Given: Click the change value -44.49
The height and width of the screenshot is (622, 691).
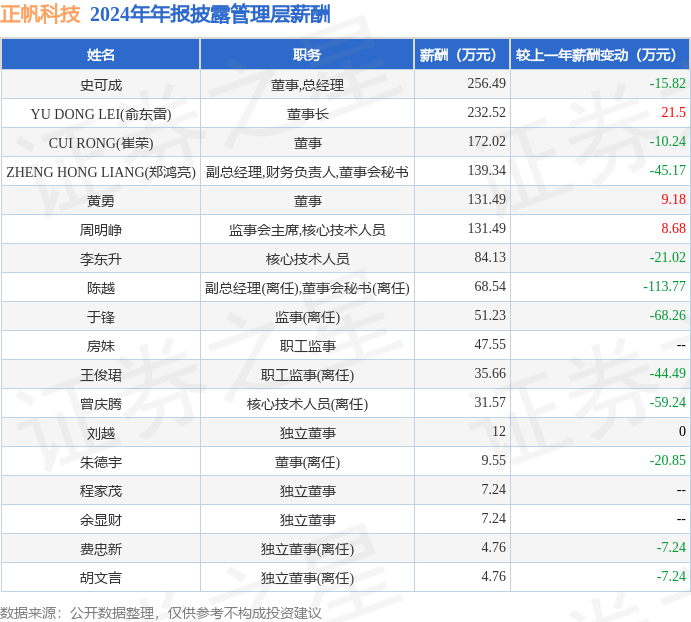Looking at the screenshot, I should click(x=668, y=373).
